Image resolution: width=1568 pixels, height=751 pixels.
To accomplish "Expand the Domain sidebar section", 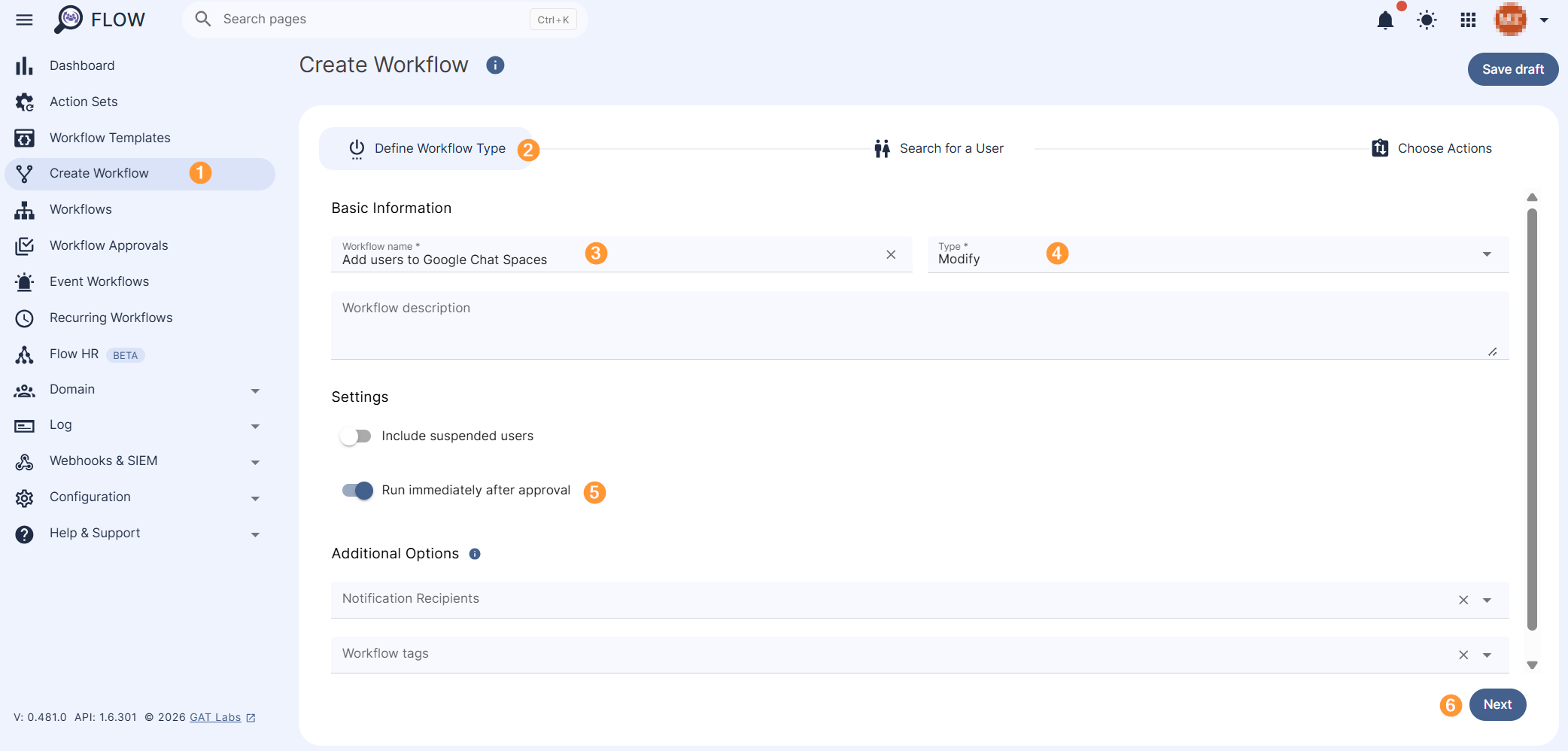I will (x=255, y=391).
